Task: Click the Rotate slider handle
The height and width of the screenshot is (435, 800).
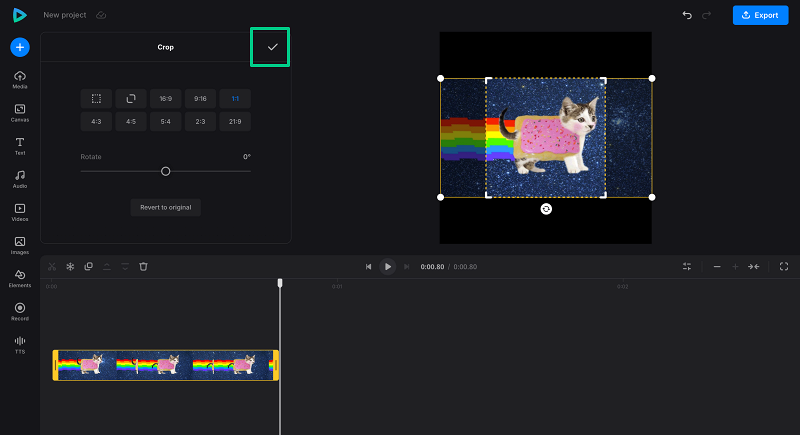Action: 166,171
